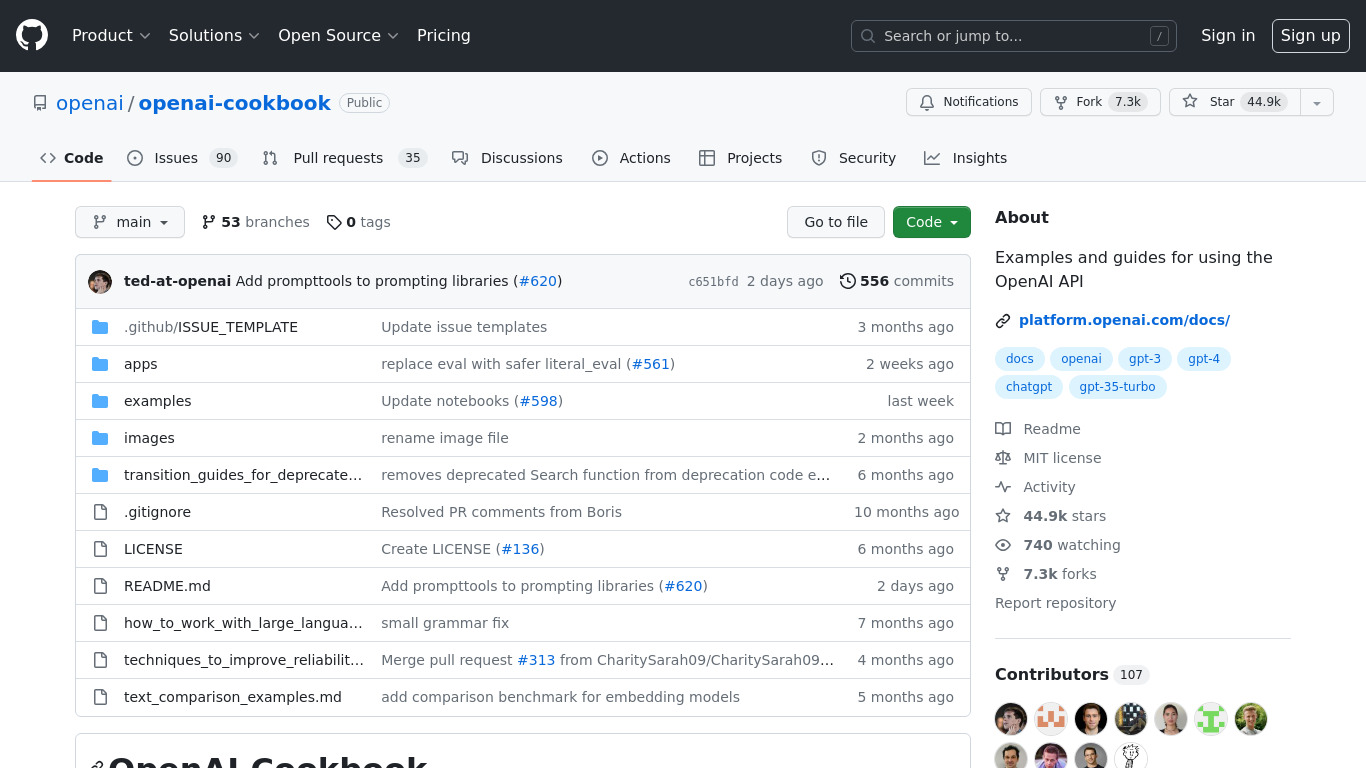
Task: Open the green Code dropdown
Action: click(x=932, y=222)
